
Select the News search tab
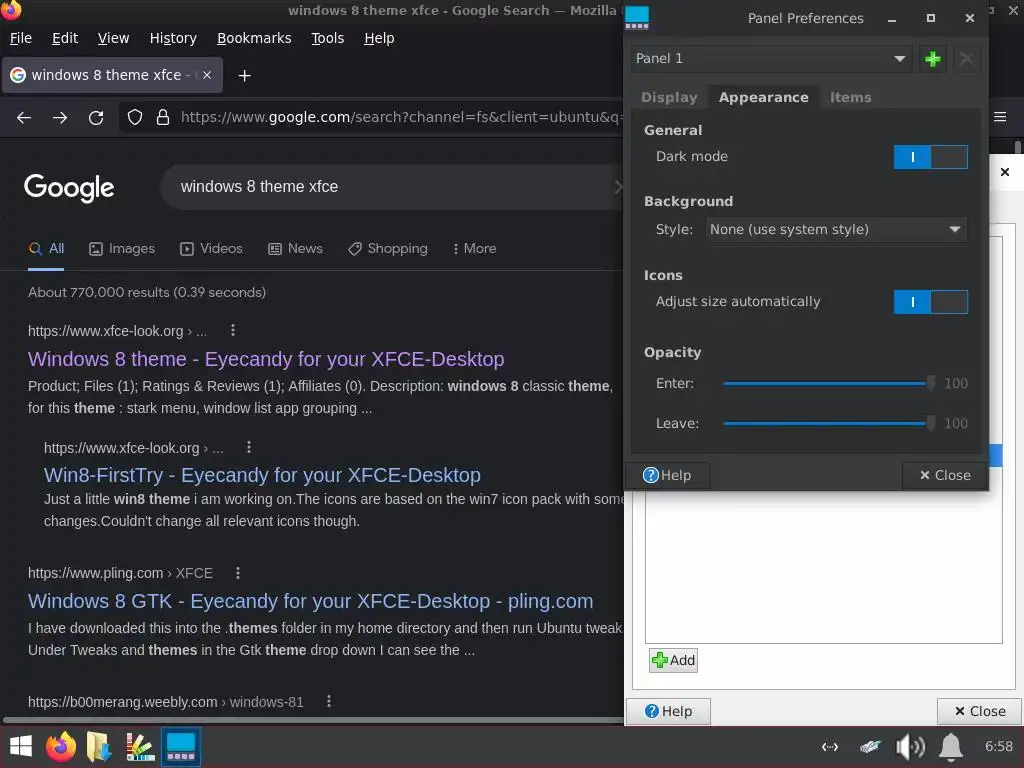point(295,248)
